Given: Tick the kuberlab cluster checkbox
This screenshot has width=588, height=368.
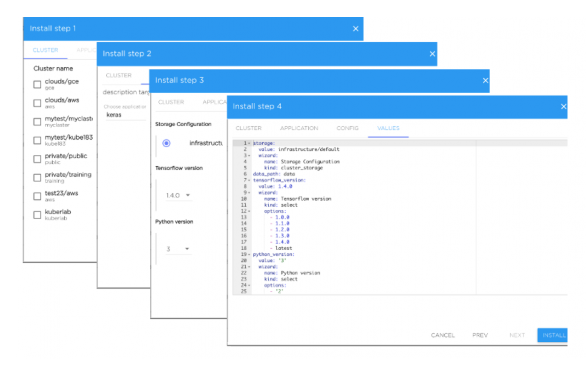Looking at the screenshot, I should (37, 215).
